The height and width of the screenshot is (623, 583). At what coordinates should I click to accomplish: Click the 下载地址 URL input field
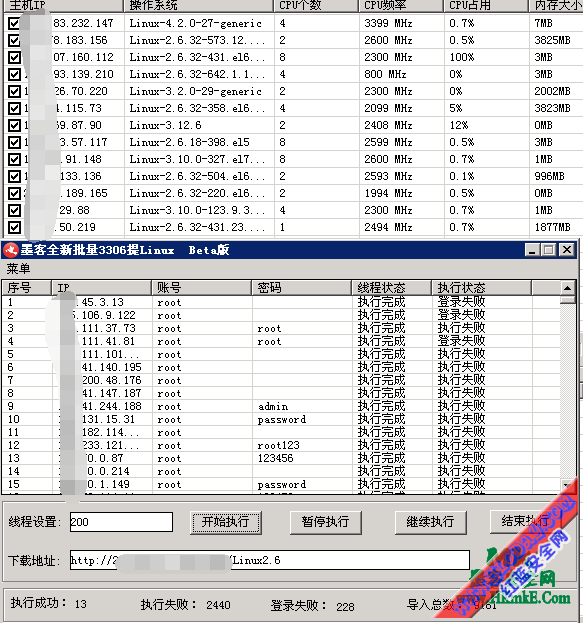(270, 560)
